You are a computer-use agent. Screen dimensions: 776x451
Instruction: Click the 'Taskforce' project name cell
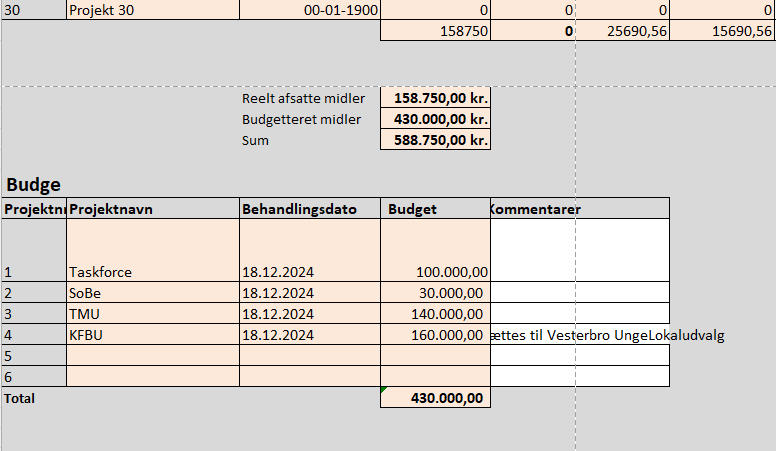pos(153,251)
